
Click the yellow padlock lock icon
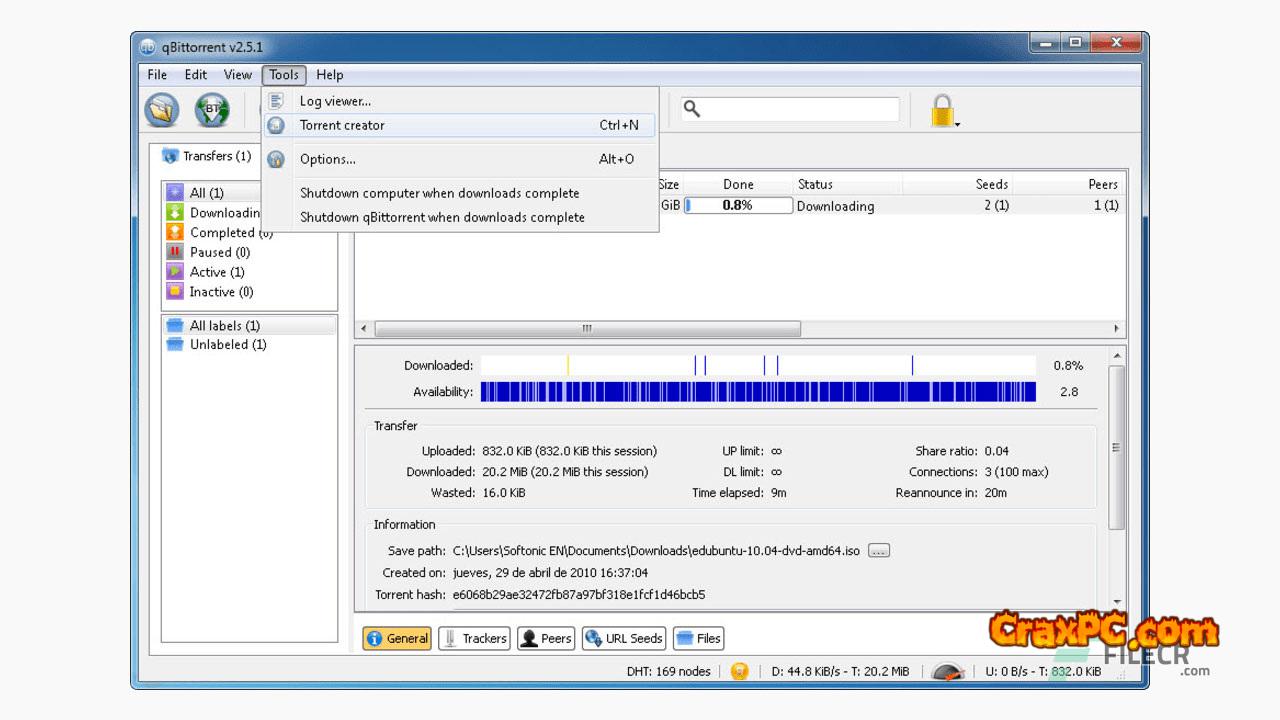[x=942, y=110]
